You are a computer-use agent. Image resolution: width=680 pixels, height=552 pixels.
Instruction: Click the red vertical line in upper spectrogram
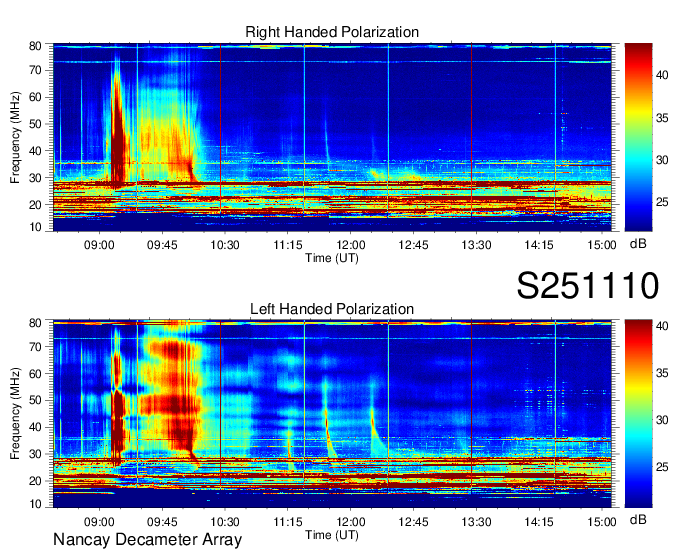[221, 130]
